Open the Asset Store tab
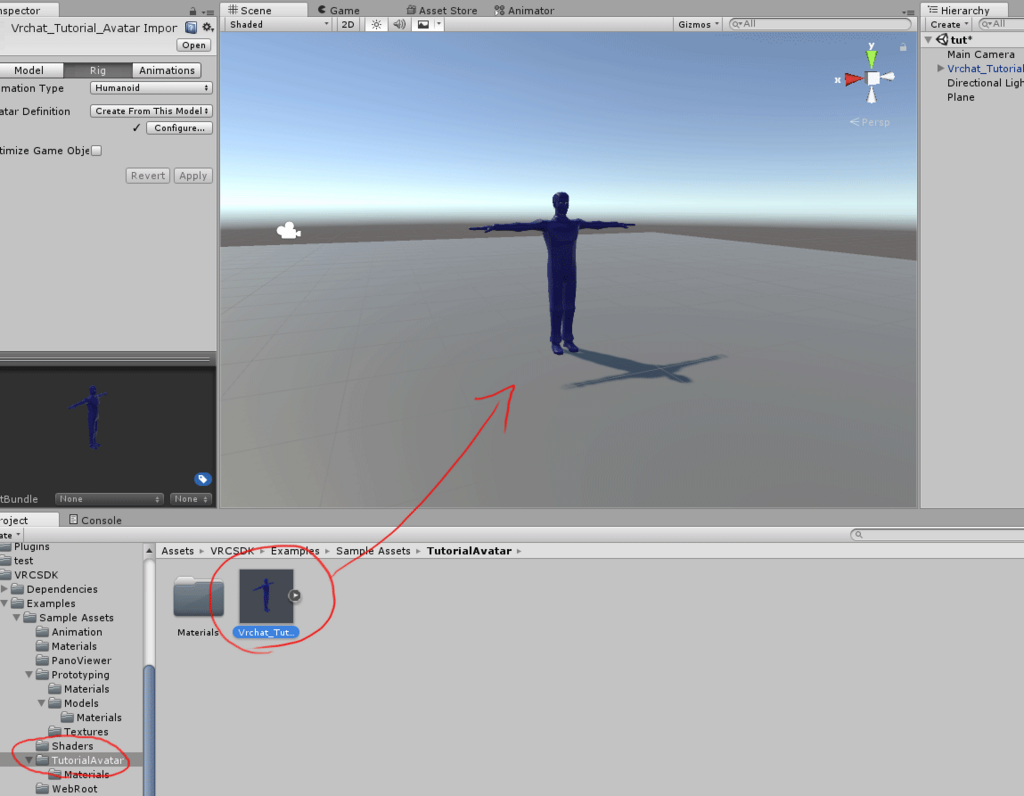This screenshot has height=796, width=1024. [441, 10]
